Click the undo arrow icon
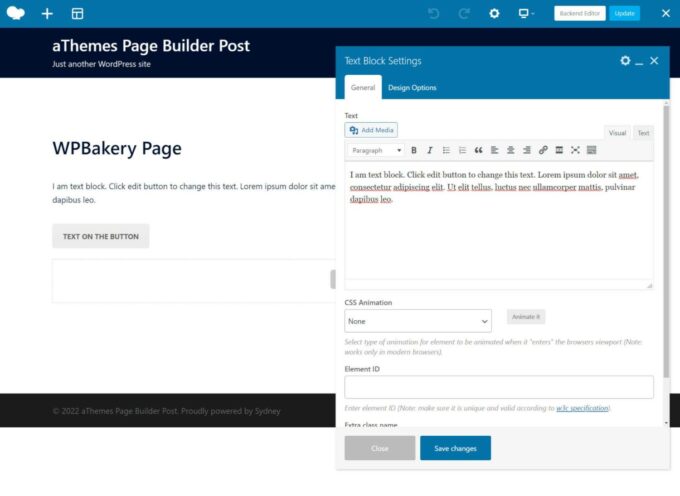The image size is (680, 496). coord(433,13)
